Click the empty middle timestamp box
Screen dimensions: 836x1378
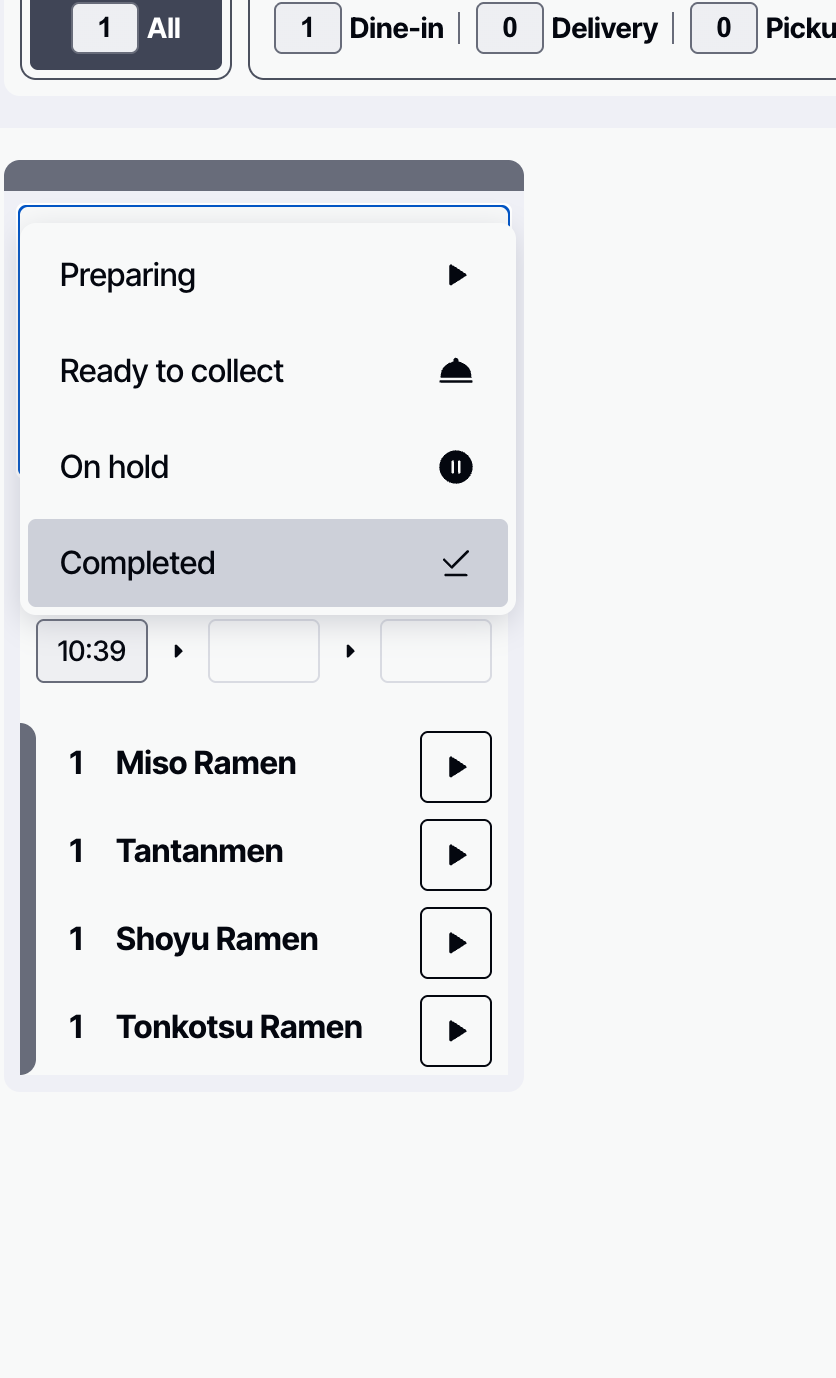(x=264, y=651)
